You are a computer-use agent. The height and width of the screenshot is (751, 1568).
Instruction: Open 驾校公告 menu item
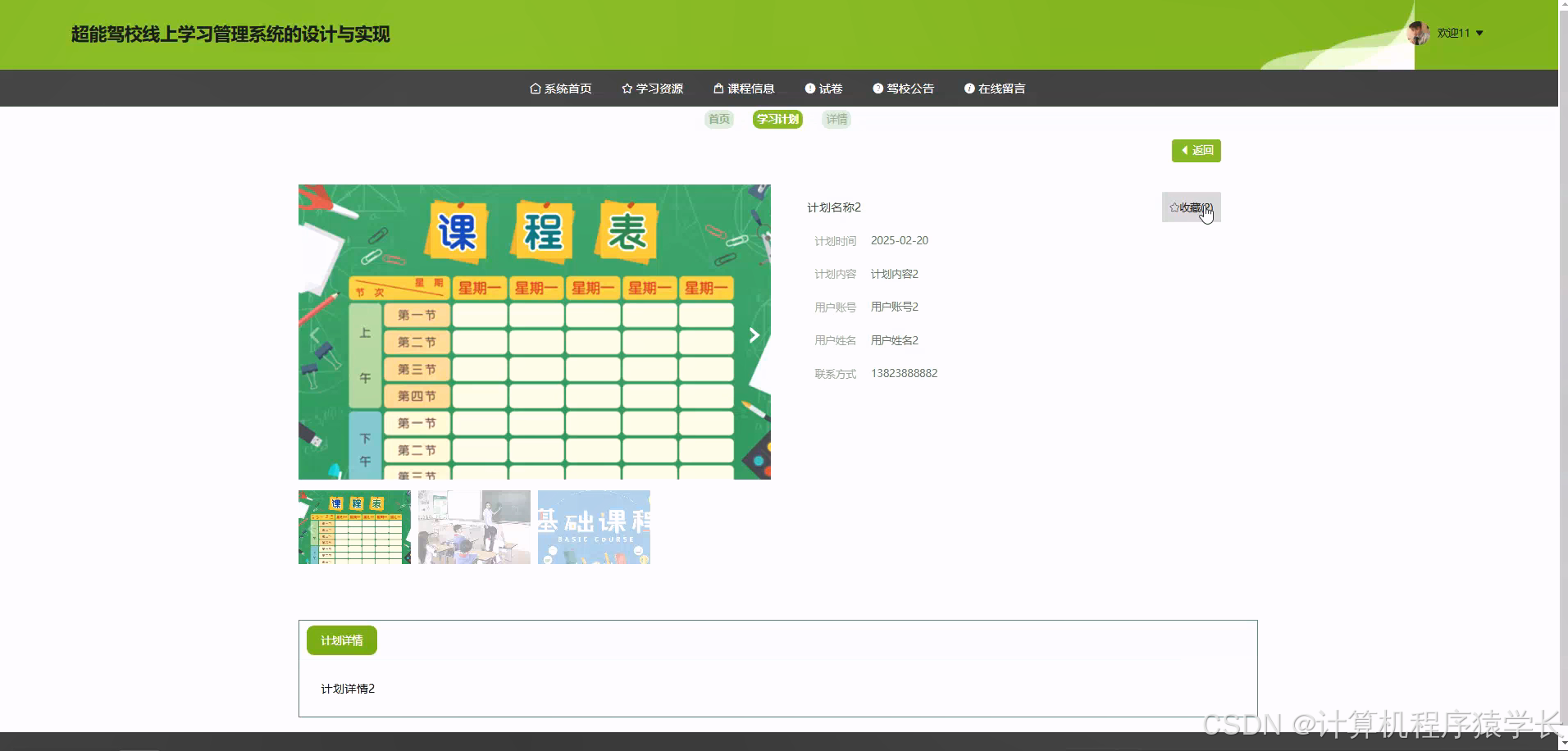tap(903, 89)
